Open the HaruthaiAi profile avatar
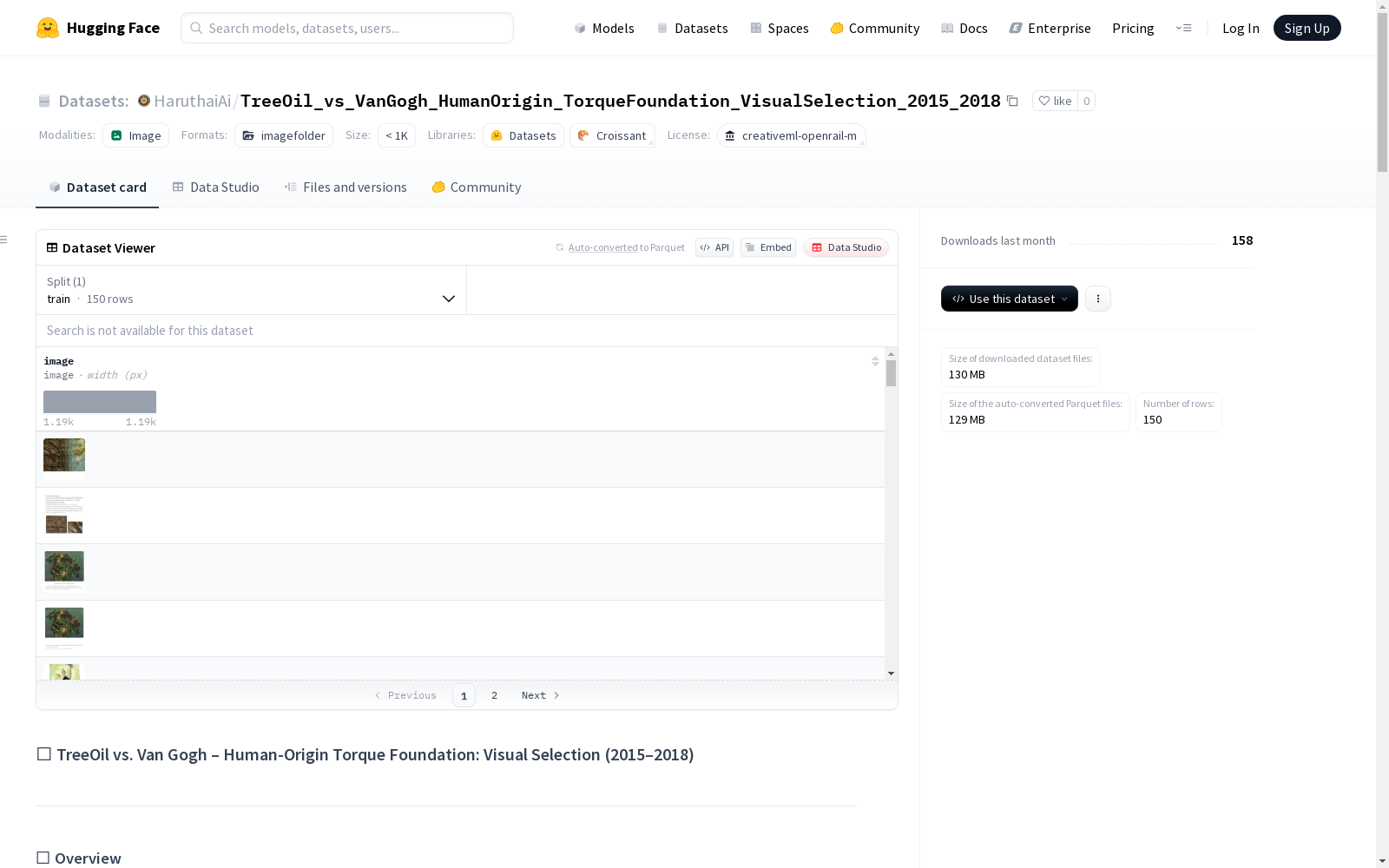This screenshot has height=868, width=1389. [x=144, y=101]
